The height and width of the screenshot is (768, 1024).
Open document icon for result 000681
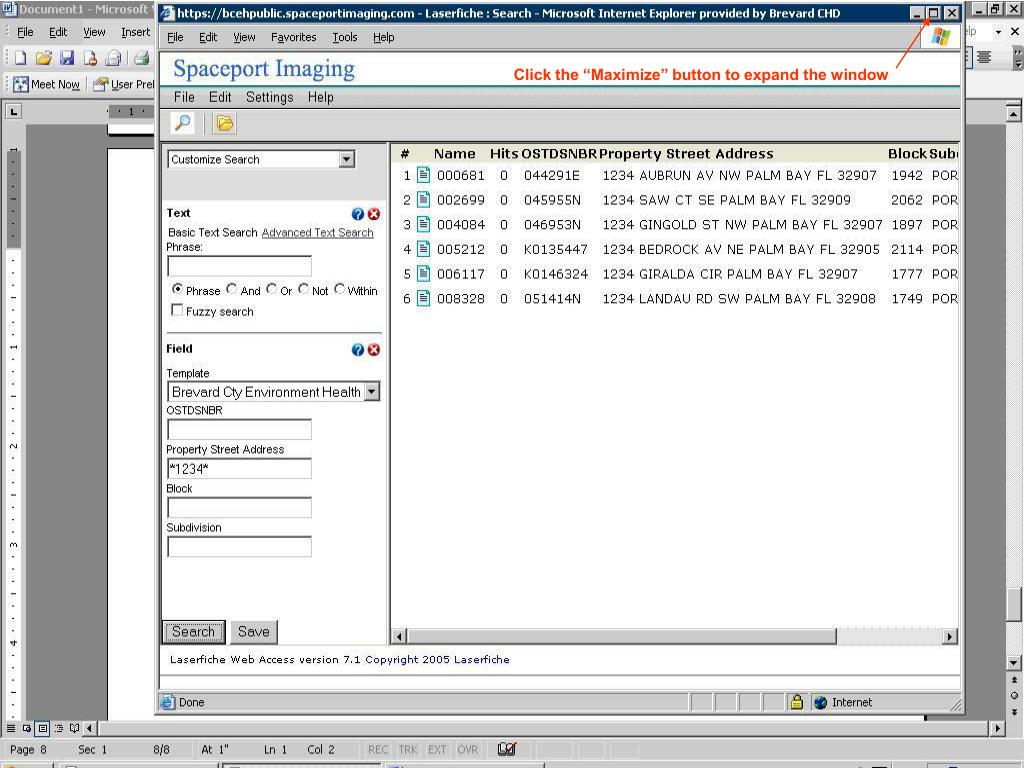[x=423, y=175]
